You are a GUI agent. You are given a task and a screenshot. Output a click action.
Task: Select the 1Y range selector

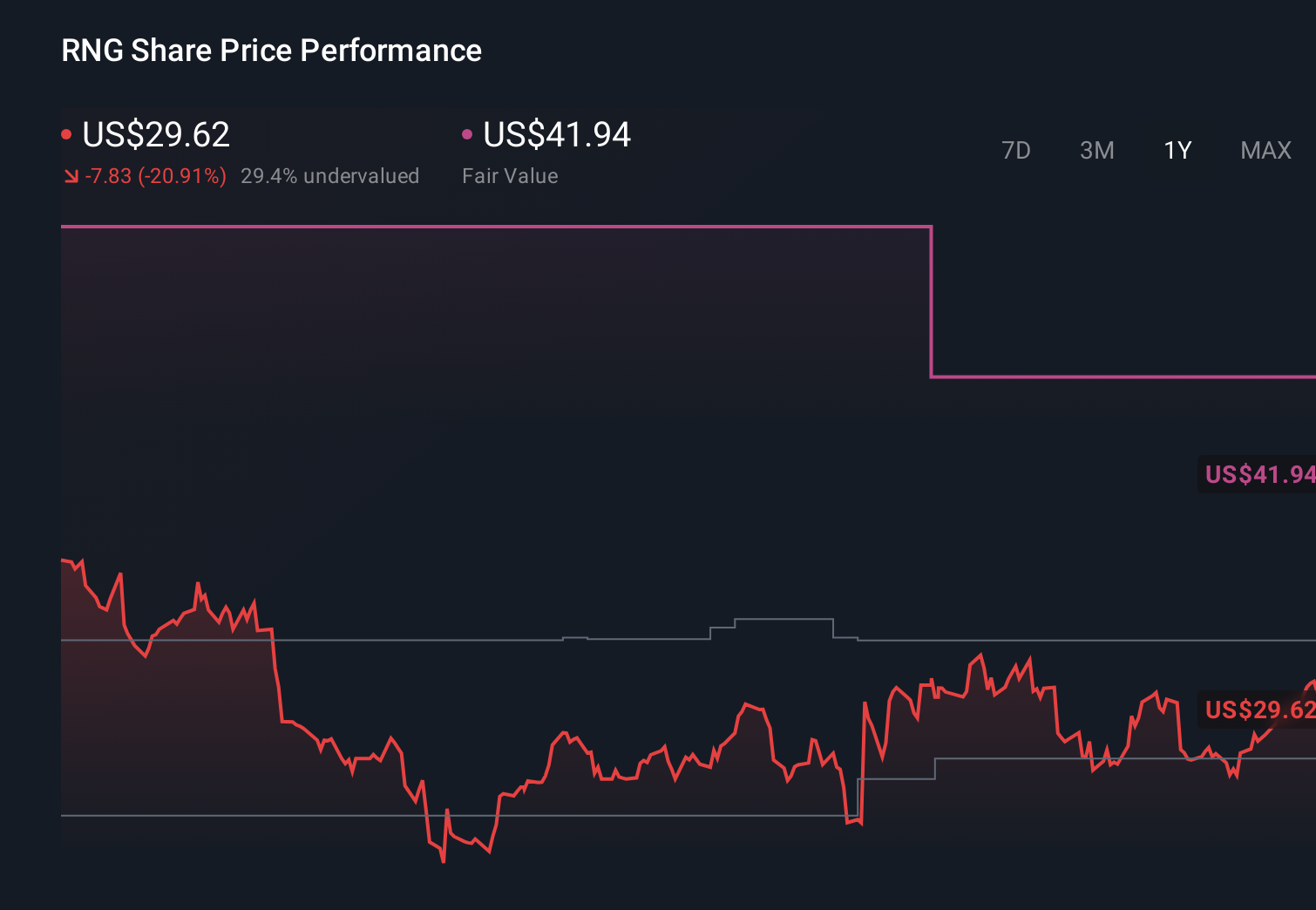(1177, 150)
